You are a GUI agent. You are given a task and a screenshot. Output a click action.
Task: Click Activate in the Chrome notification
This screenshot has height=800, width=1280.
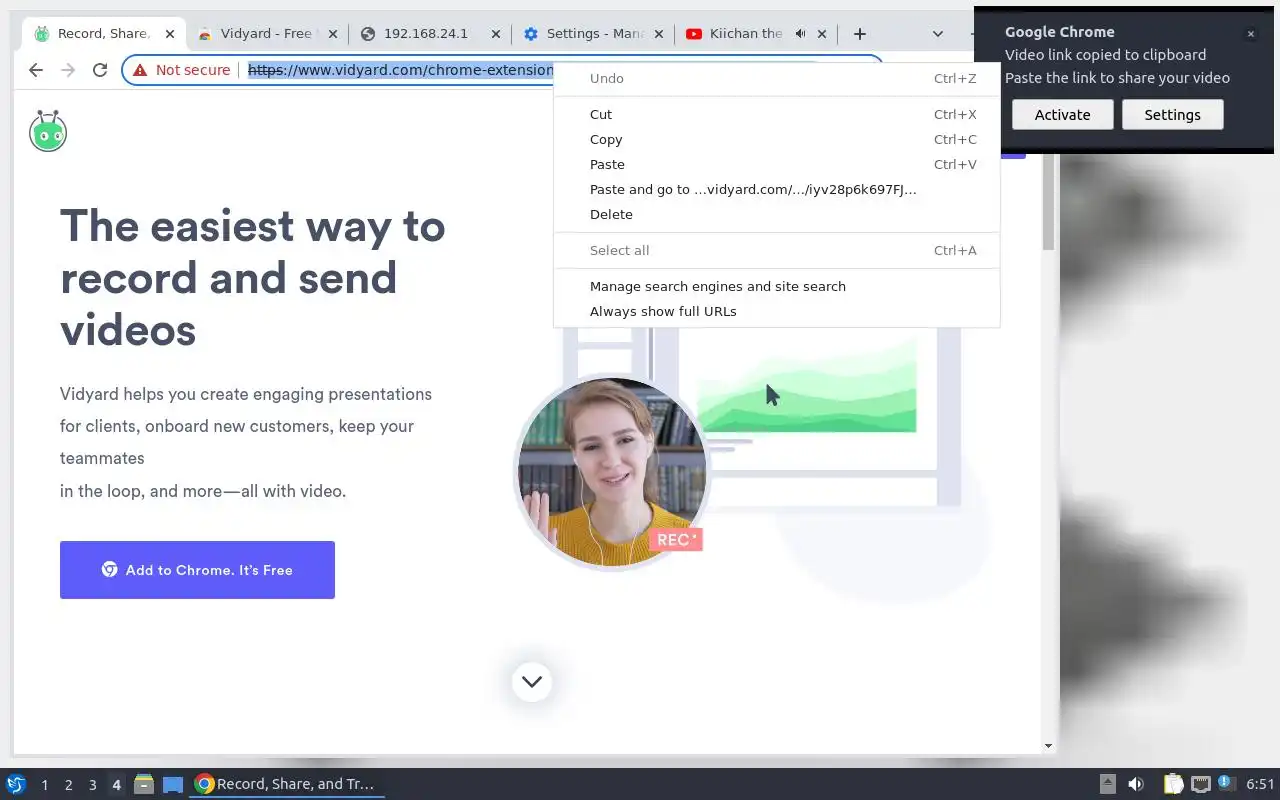(x=1062, y=115)
